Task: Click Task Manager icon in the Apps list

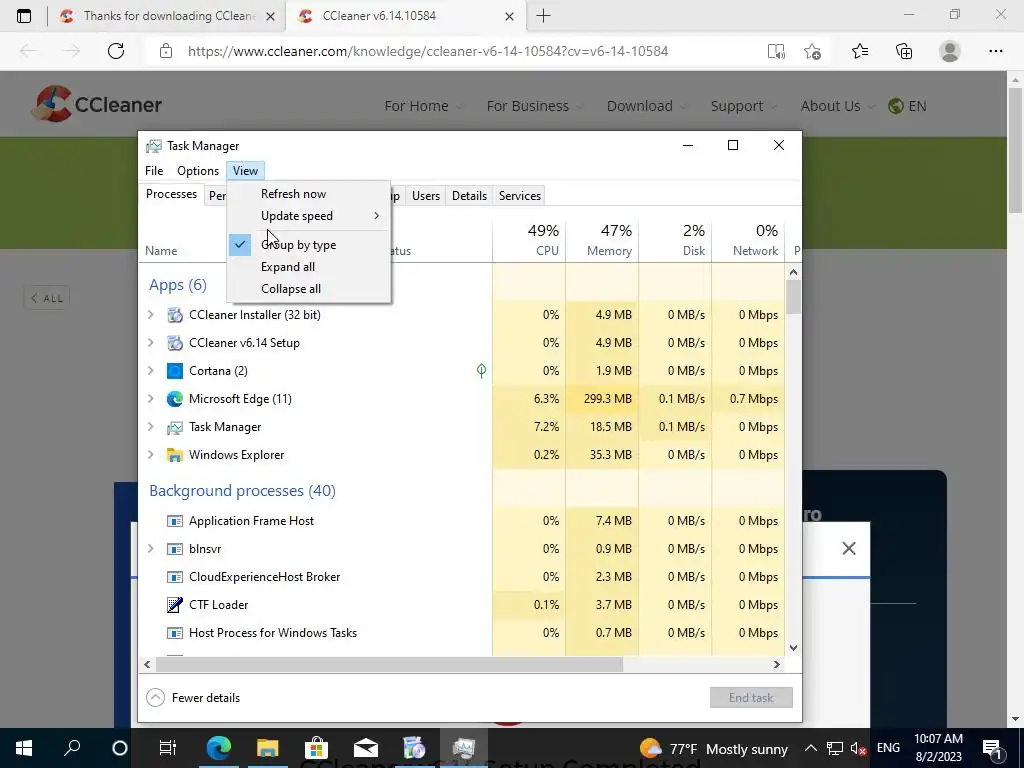Action: click(174, 427)
